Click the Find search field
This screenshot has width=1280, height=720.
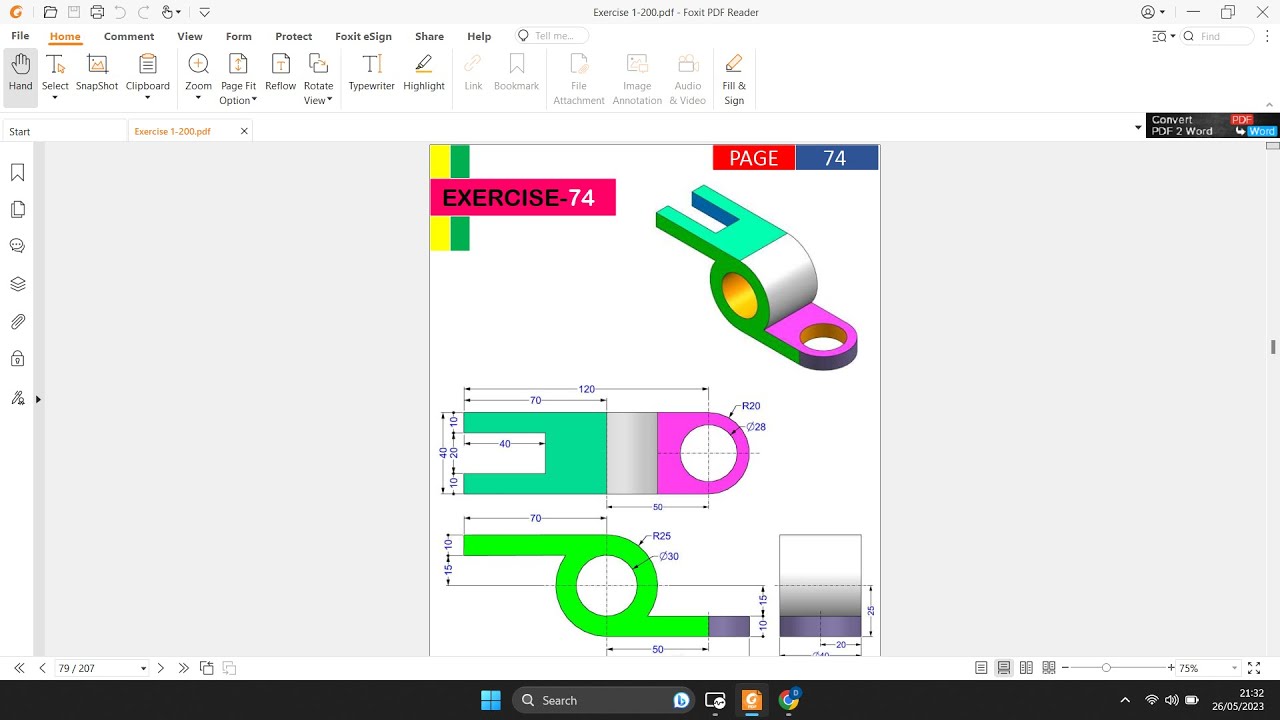pyautogui.click(x=1218, y=36)
